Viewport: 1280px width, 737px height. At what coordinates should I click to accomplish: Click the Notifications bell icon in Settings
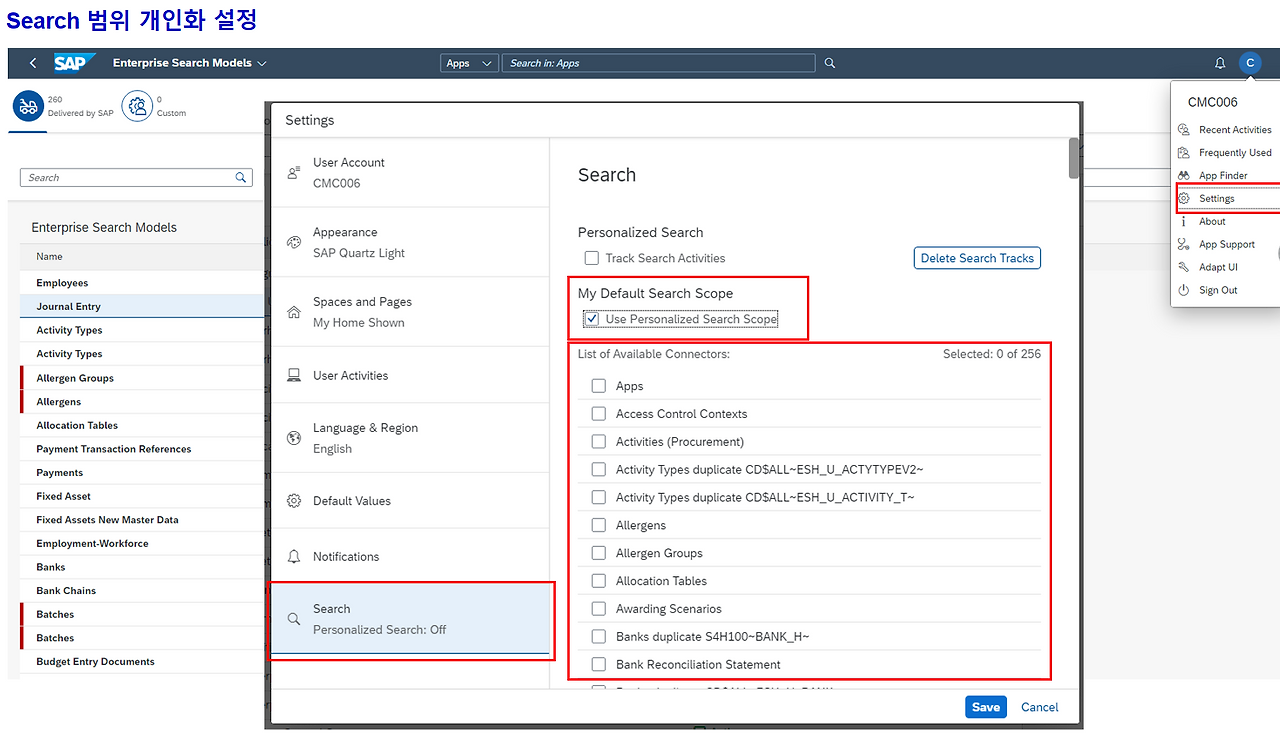pyautogui.click(x=294, y=557)
